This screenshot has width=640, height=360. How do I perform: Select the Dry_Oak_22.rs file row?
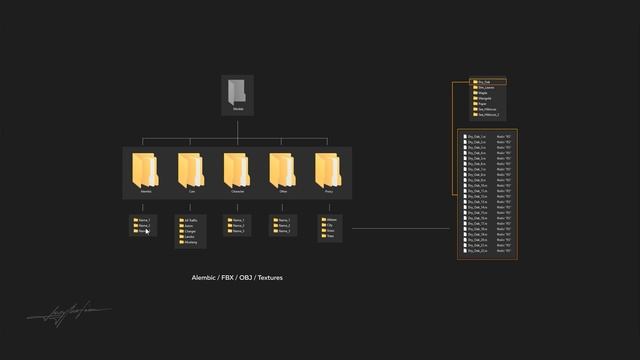point(487,251)
